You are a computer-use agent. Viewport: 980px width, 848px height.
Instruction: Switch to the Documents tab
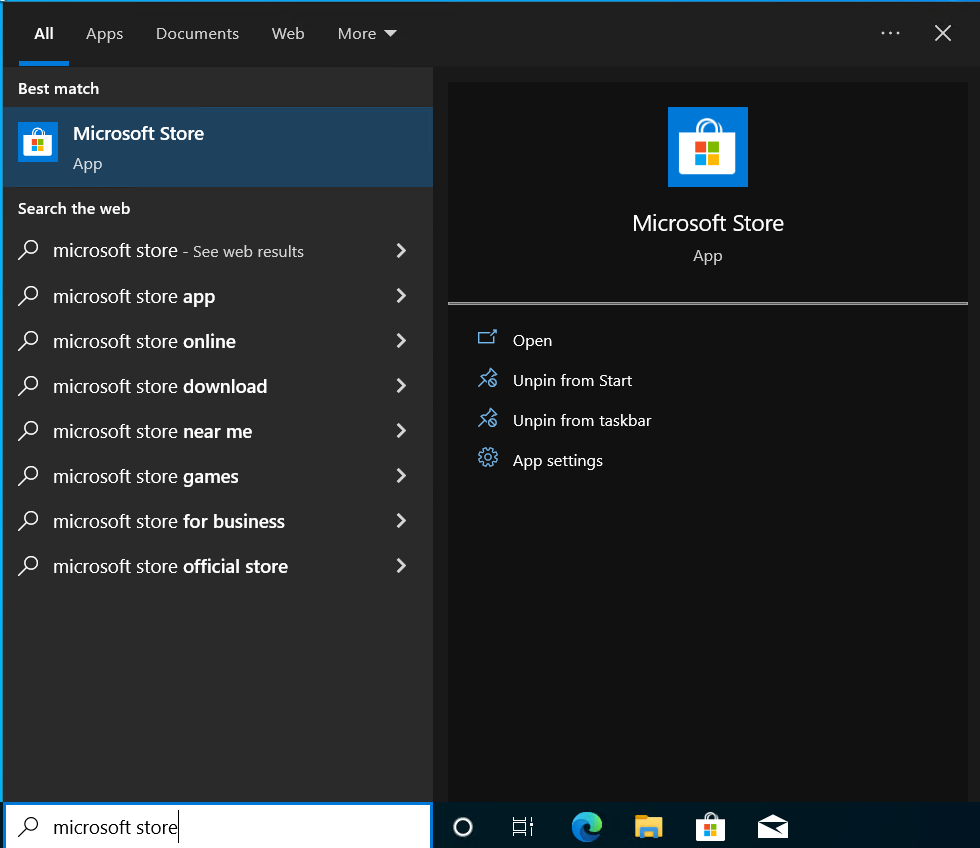pyautogui.click(x=197, y=33)
